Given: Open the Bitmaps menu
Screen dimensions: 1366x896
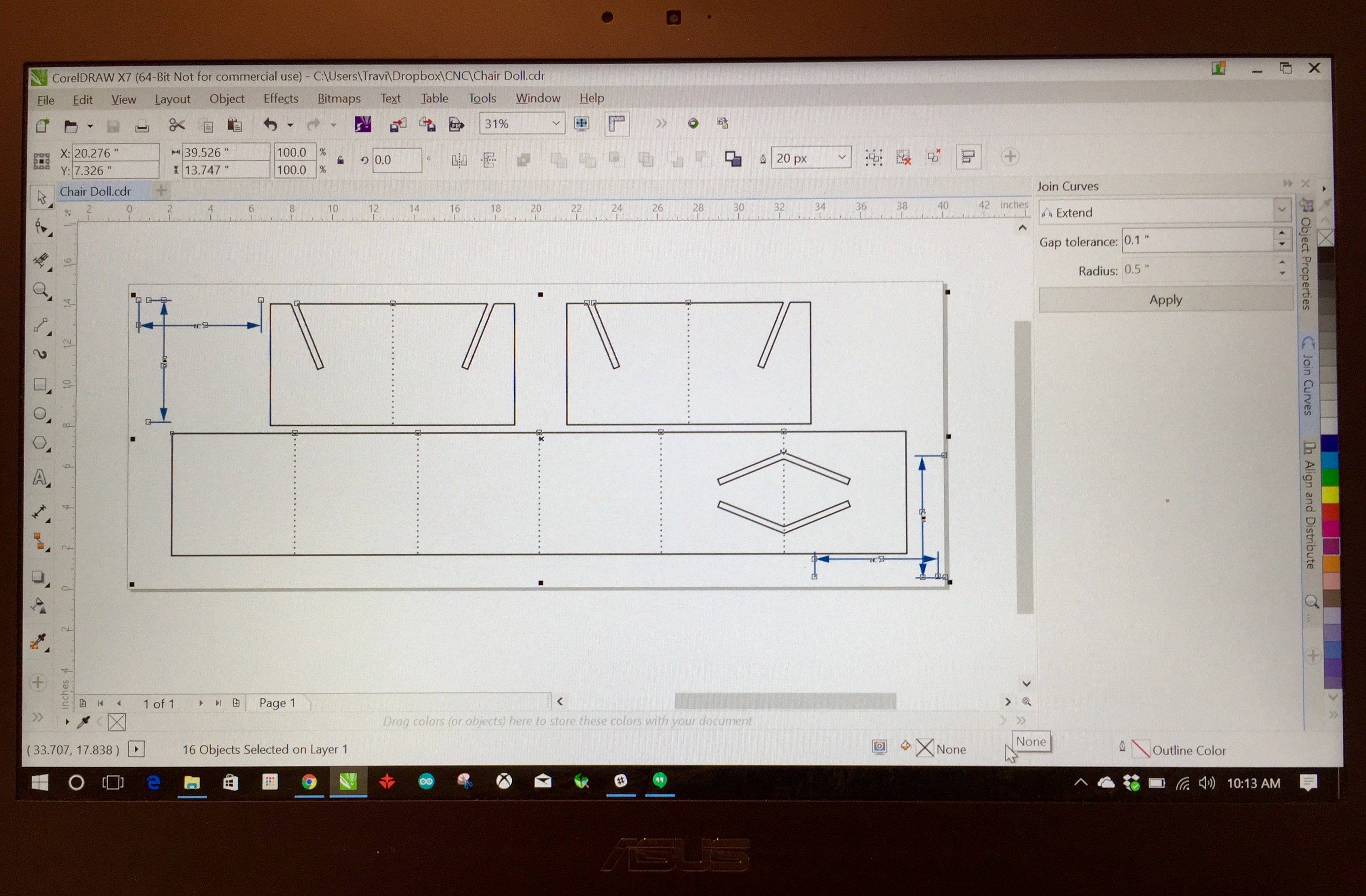Looking at the screenshot, I should (339, 99).
